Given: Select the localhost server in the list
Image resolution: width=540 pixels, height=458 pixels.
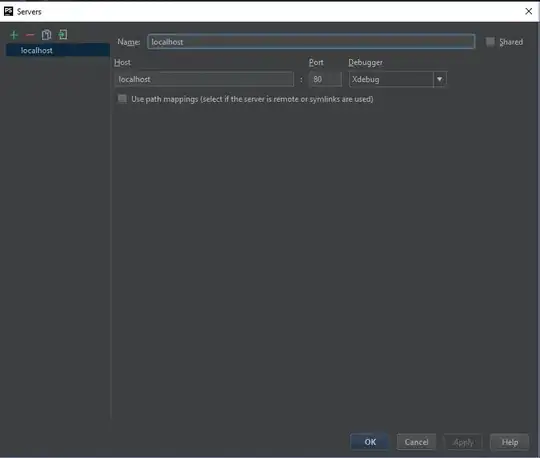Looking at the screenshot, I should tap(58, 51).
